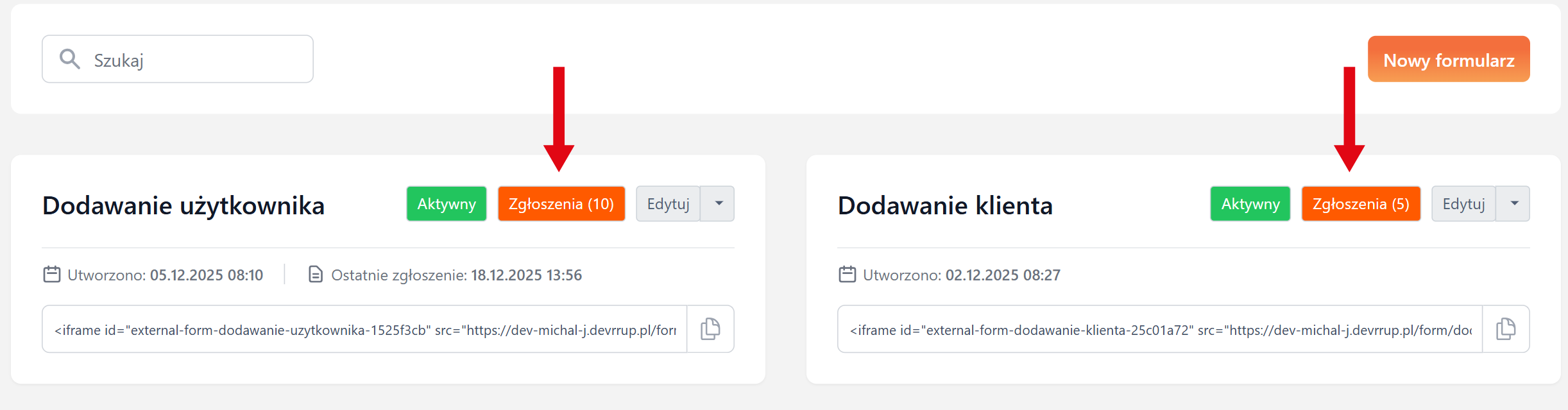This screenshot has height=410, width=1568.
Task: Click Edytuj for Dodawanie klienta
Action: click(x=1463, y=204)
